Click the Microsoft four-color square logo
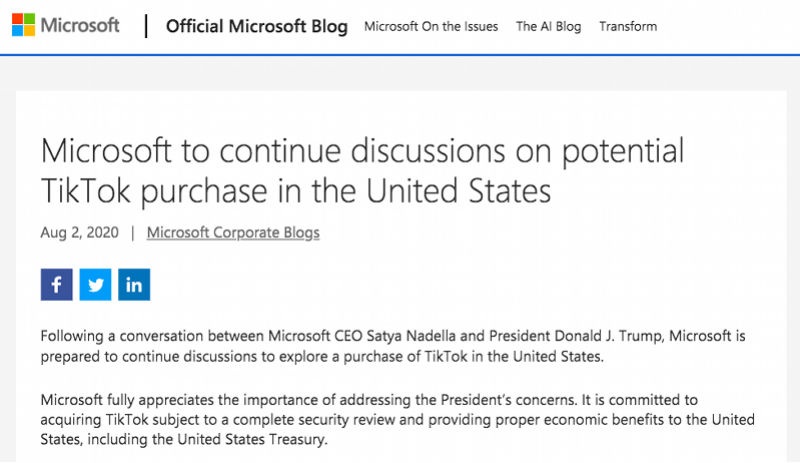Image resolution: width=800 pixels, height=463 pixels. pyautogui.click(x=23, y=25)
